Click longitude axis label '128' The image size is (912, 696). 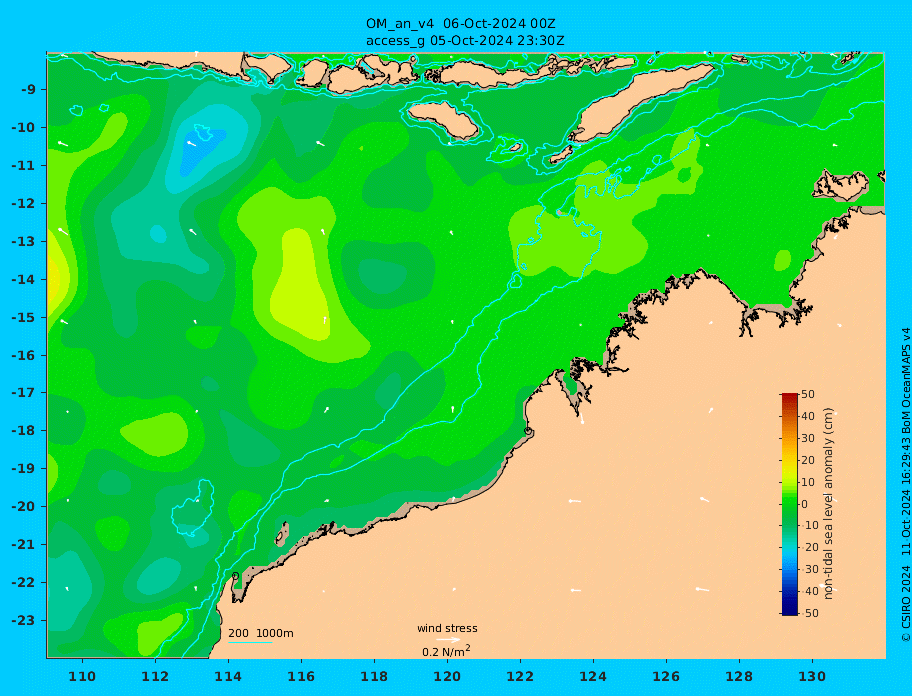coord(739,676)
